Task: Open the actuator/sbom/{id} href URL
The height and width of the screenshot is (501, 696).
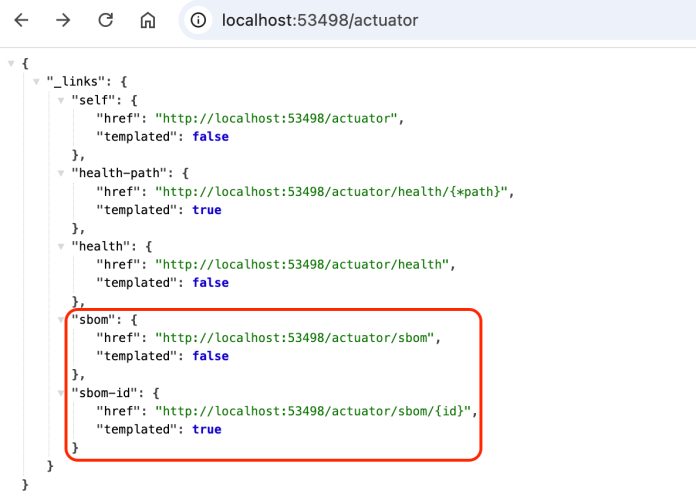Action: coord(313,411)
